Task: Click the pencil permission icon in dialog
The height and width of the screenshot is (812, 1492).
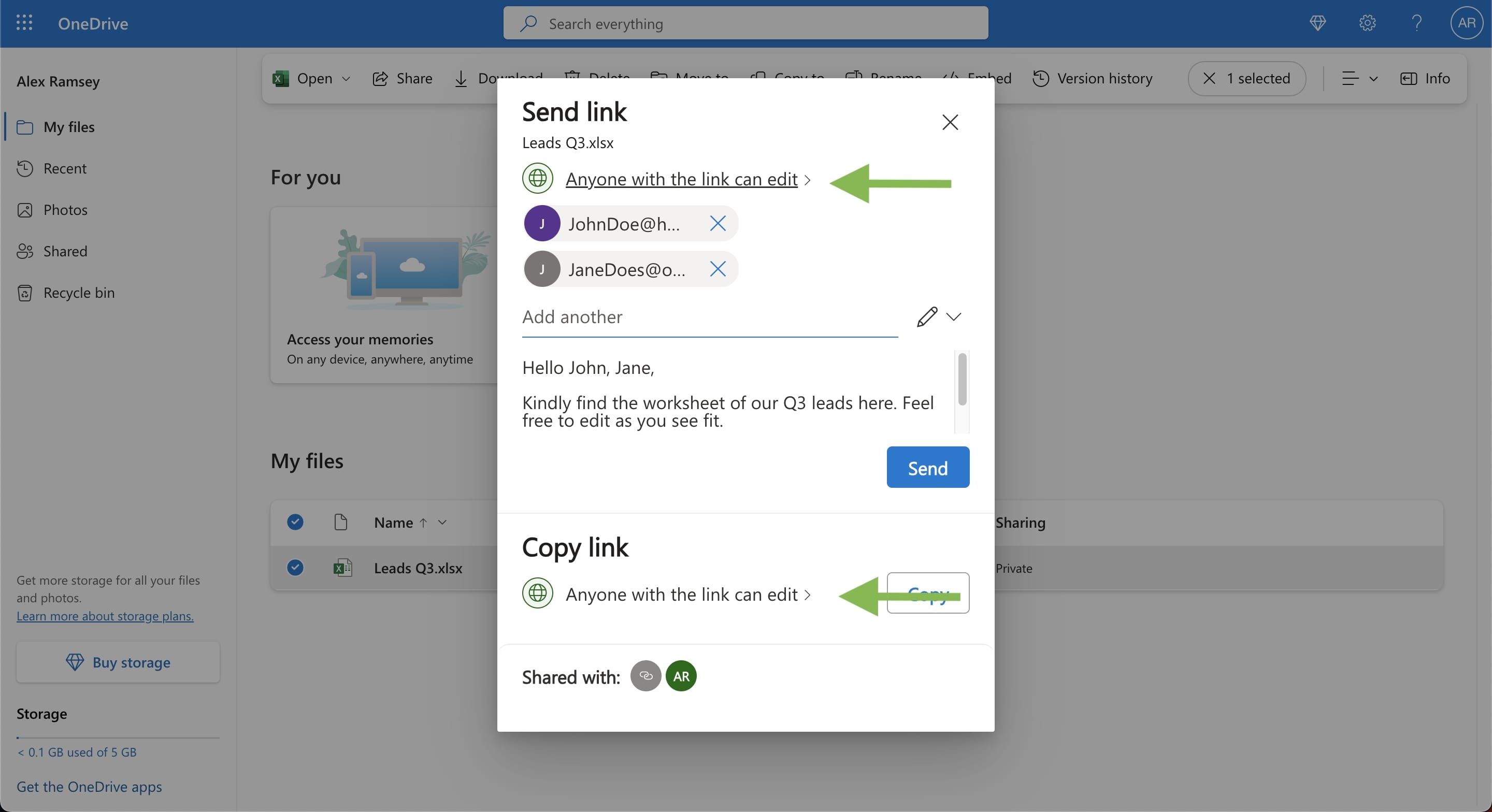Action: [927, 317]
